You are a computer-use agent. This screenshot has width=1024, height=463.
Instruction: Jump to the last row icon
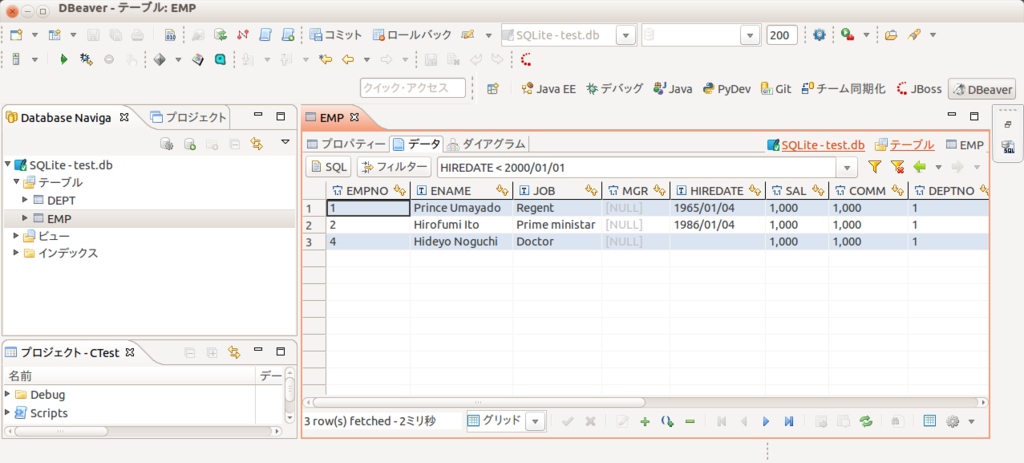(789, 421)
